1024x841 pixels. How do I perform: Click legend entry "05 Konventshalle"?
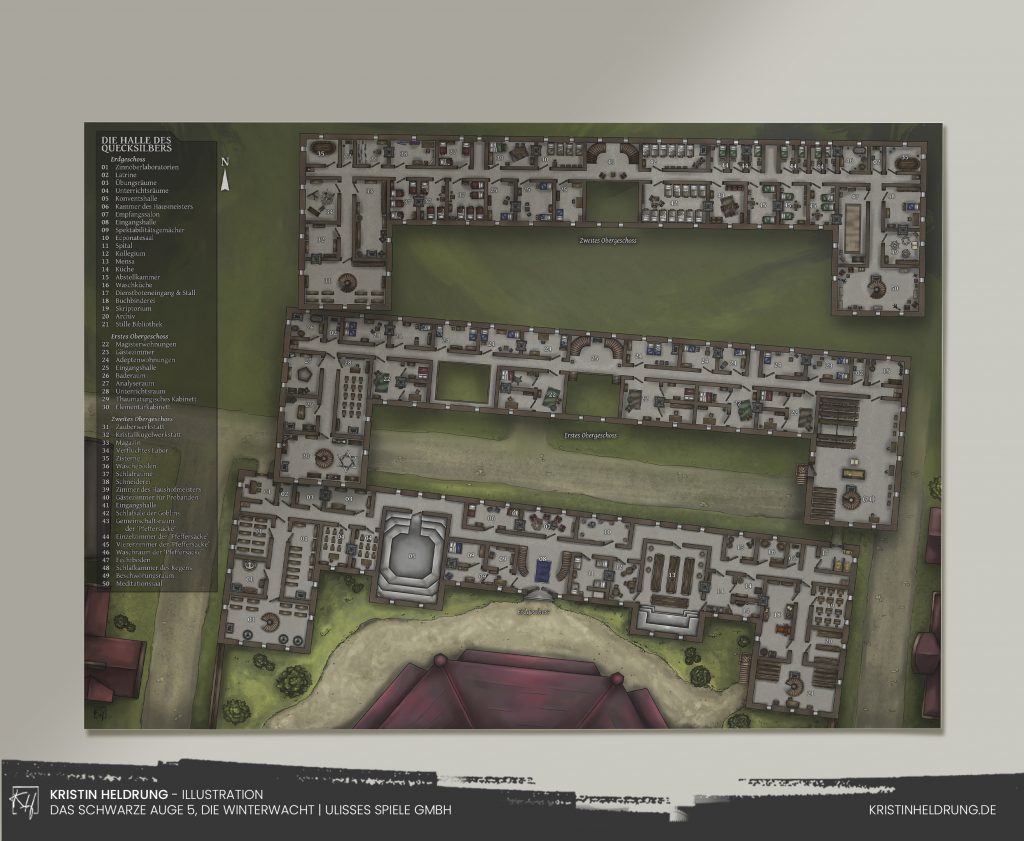129,198
